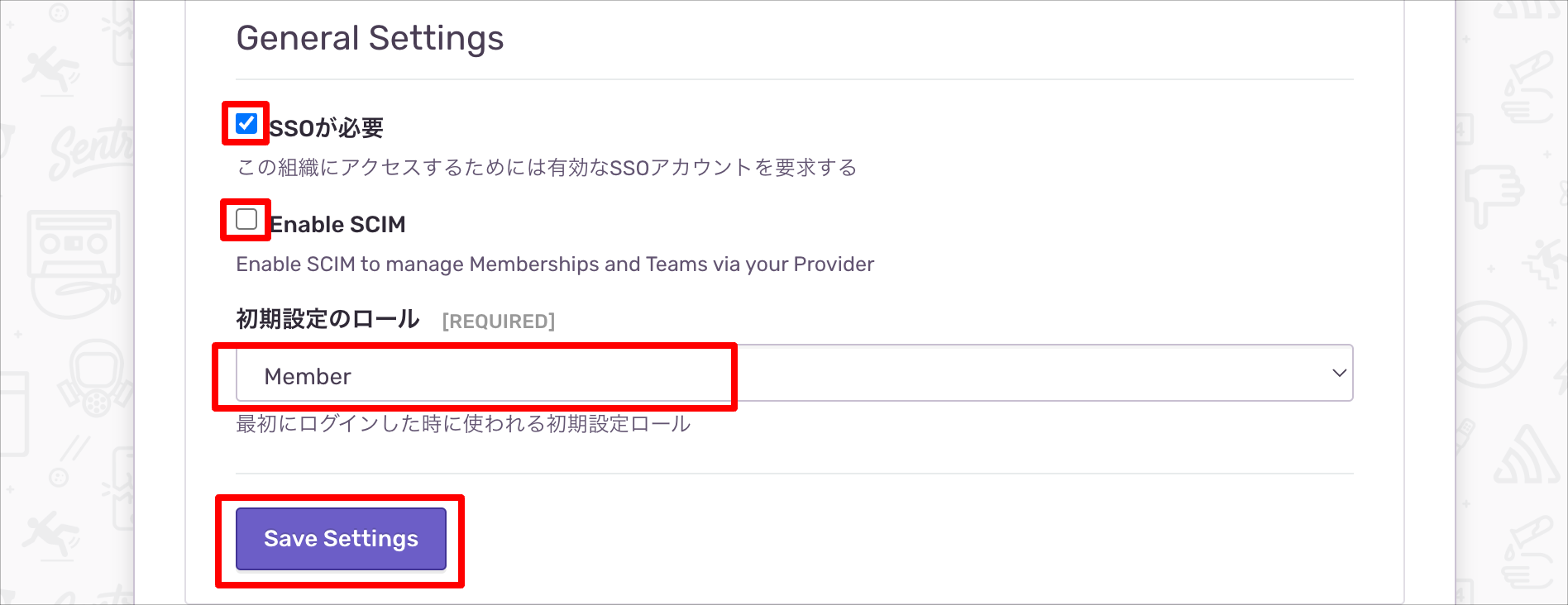Click the [REQUIRED] tag
Screen dimensions: 1568x605
(x=499, y=321)
